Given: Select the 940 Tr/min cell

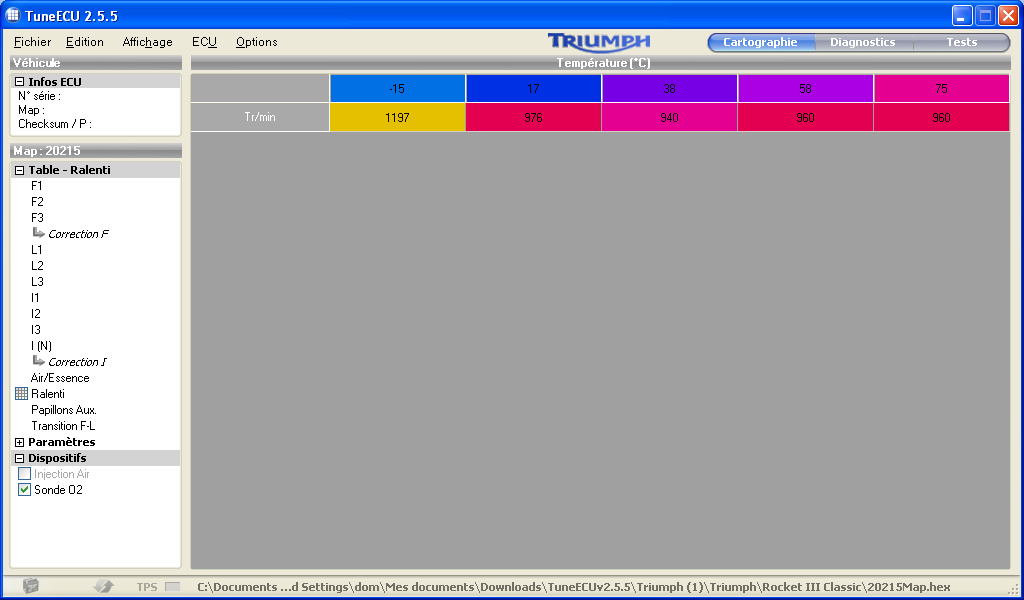Looking at the screenshot, I should coord(669,118).
